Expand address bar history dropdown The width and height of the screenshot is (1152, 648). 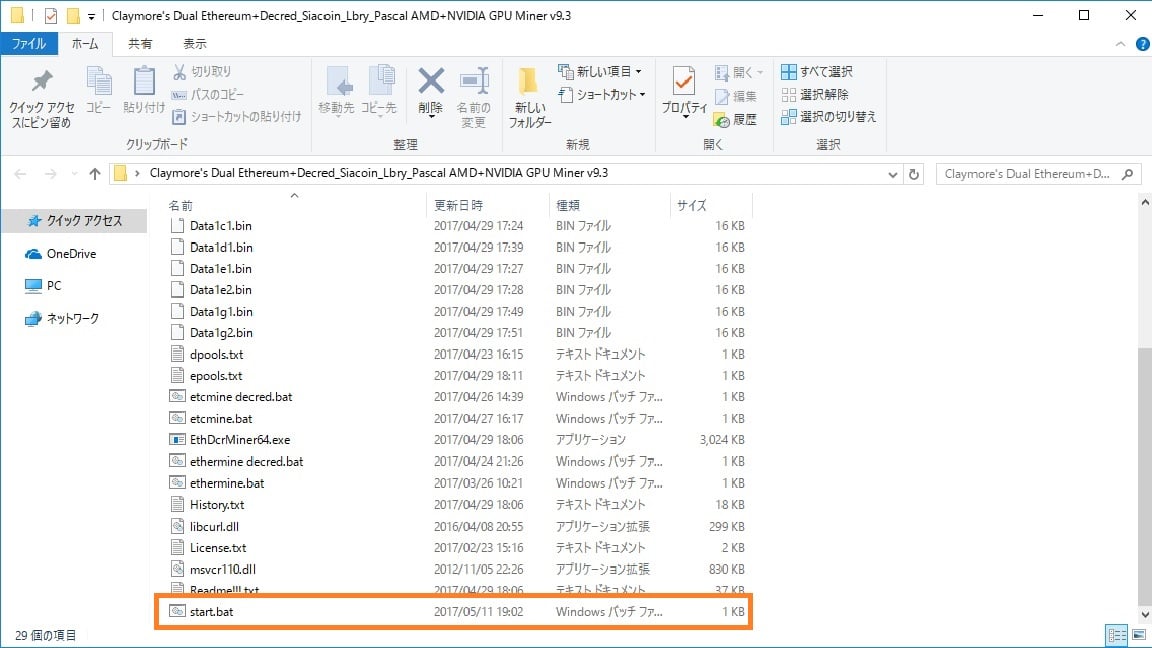893,174
